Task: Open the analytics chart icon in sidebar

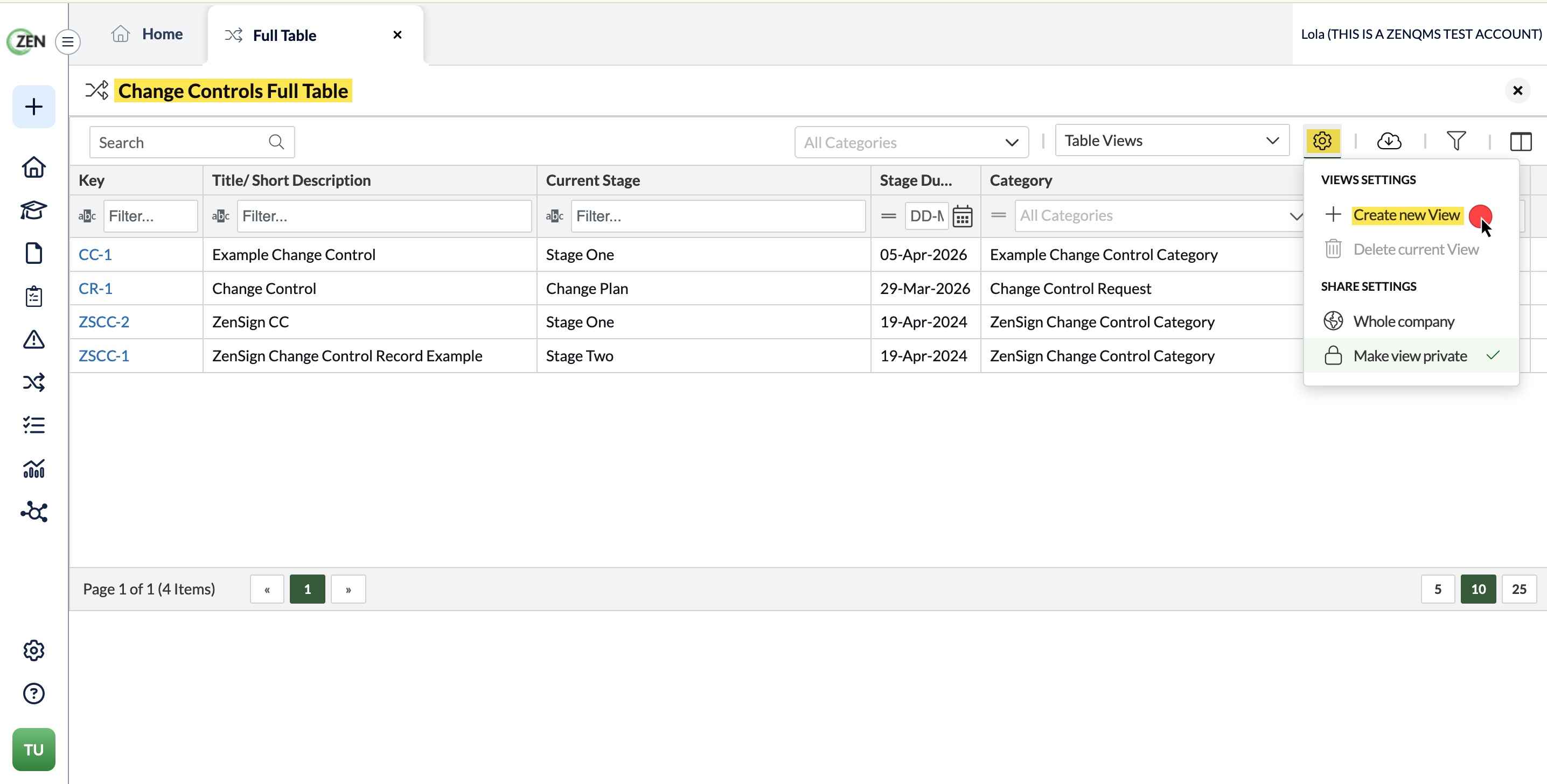Action: pos(33,469)
